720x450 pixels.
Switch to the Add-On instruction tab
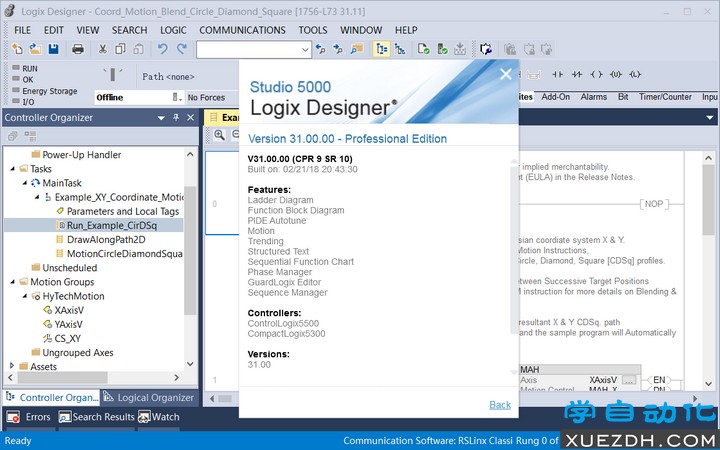555,97
